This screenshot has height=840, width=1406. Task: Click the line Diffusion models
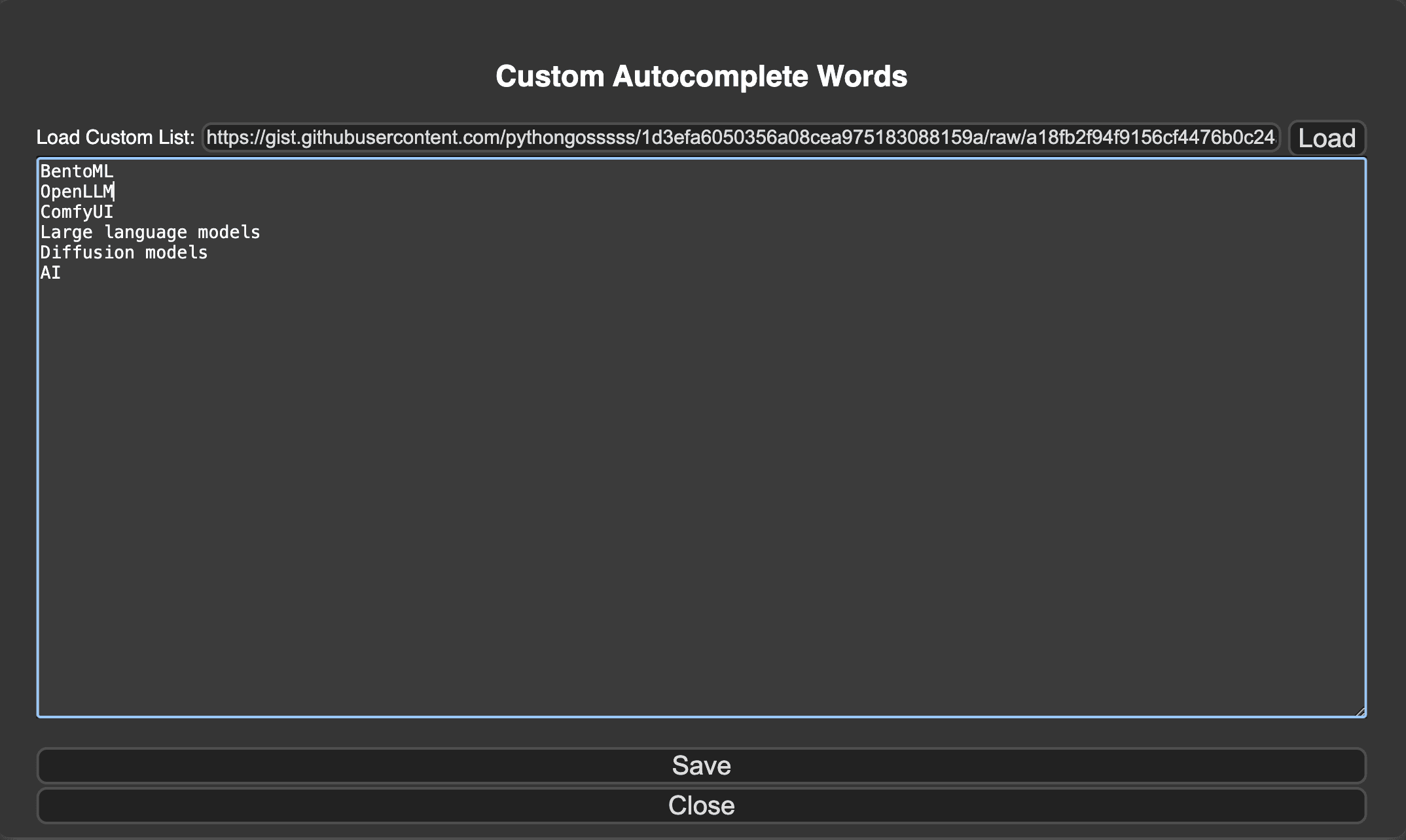123,252
